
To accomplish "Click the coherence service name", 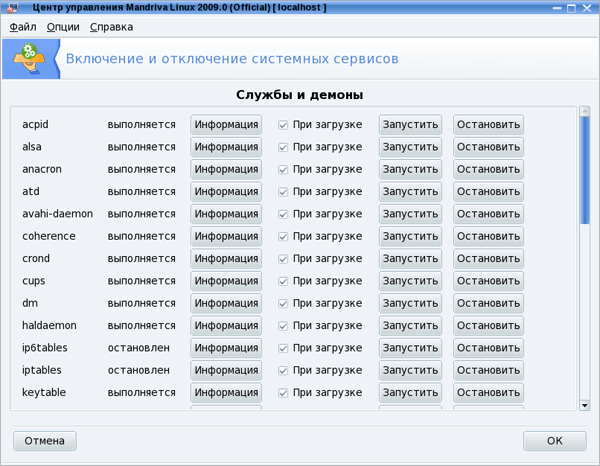I will click(49, 236).
